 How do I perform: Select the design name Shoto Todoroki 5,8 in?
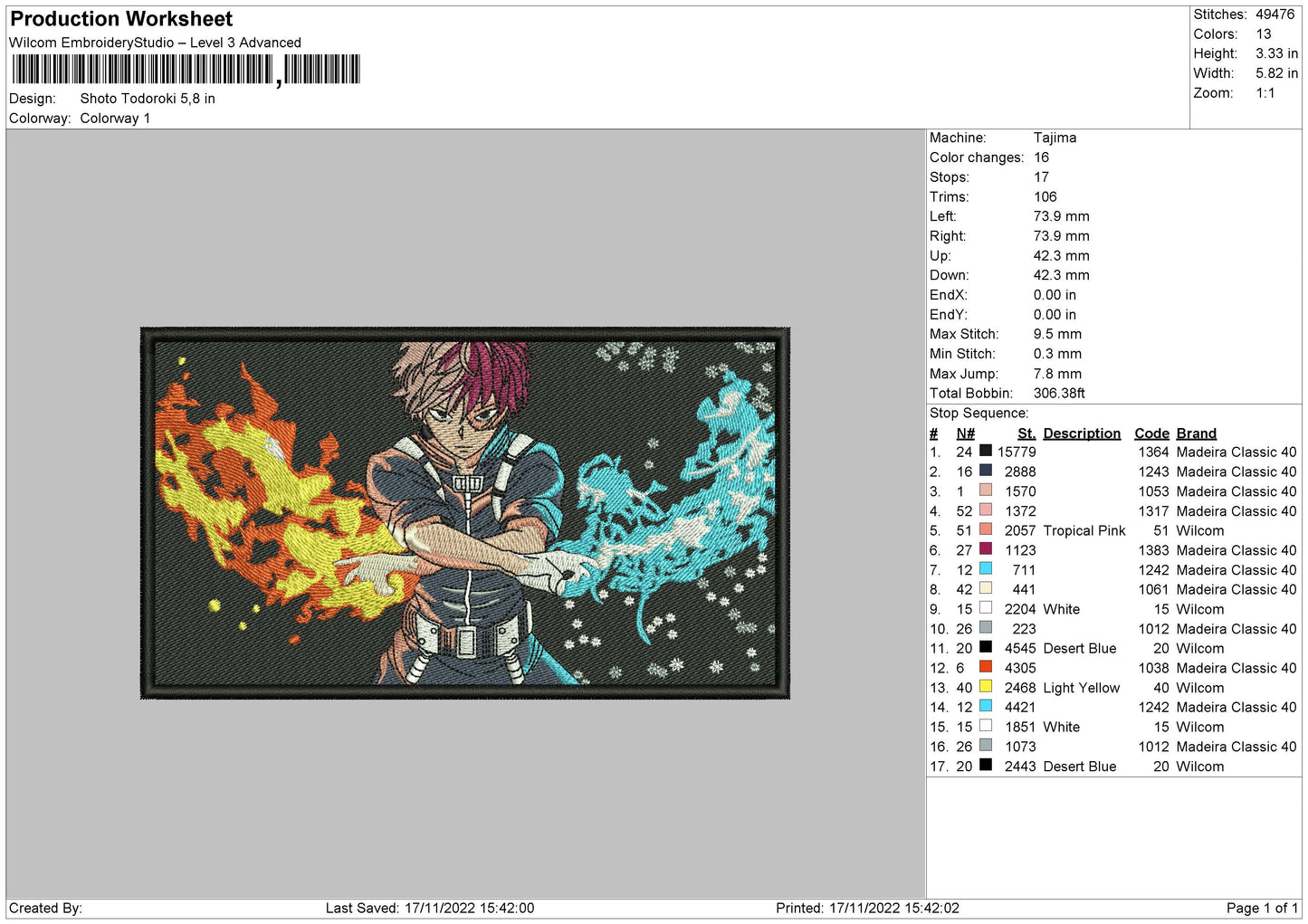(148, 99)
